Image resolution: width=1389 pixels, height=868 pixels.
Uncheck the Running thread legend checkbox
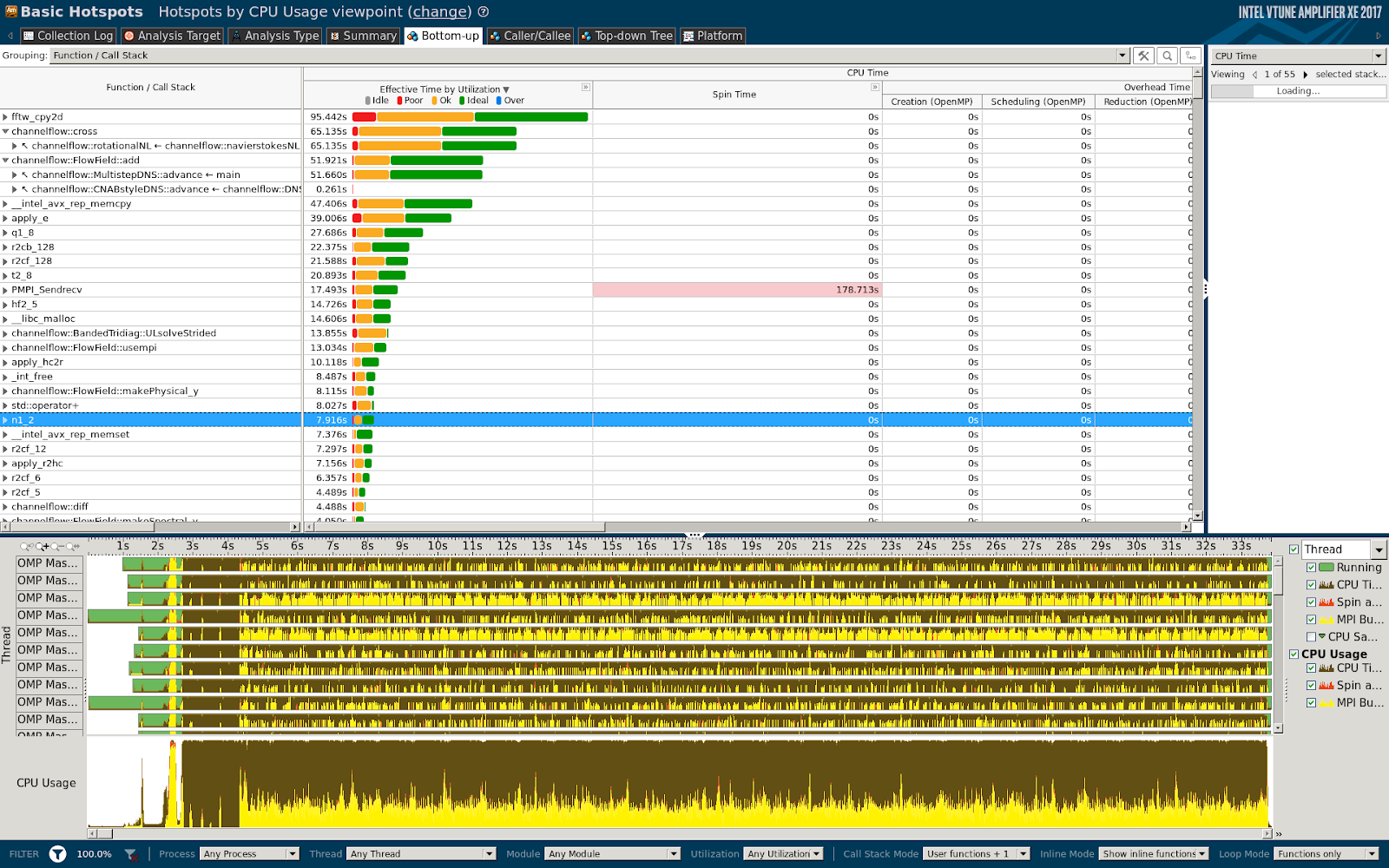point(1311,568)
